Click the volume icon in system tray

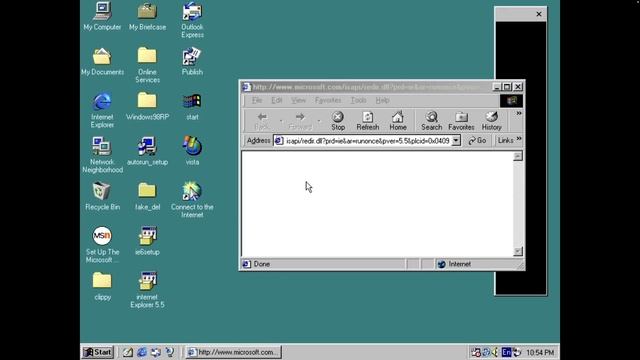pos(496,352)
